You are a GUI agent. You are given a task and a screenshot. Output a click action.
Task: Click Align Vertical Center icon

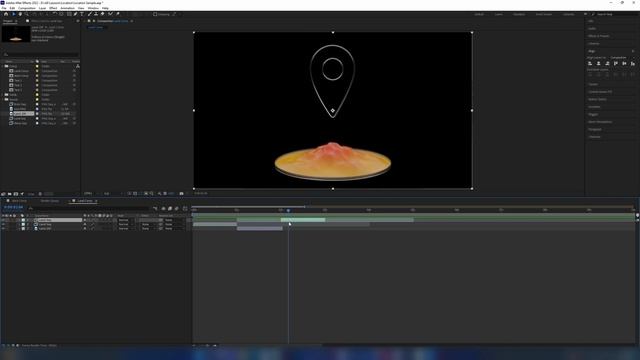[x=624, y=63]
